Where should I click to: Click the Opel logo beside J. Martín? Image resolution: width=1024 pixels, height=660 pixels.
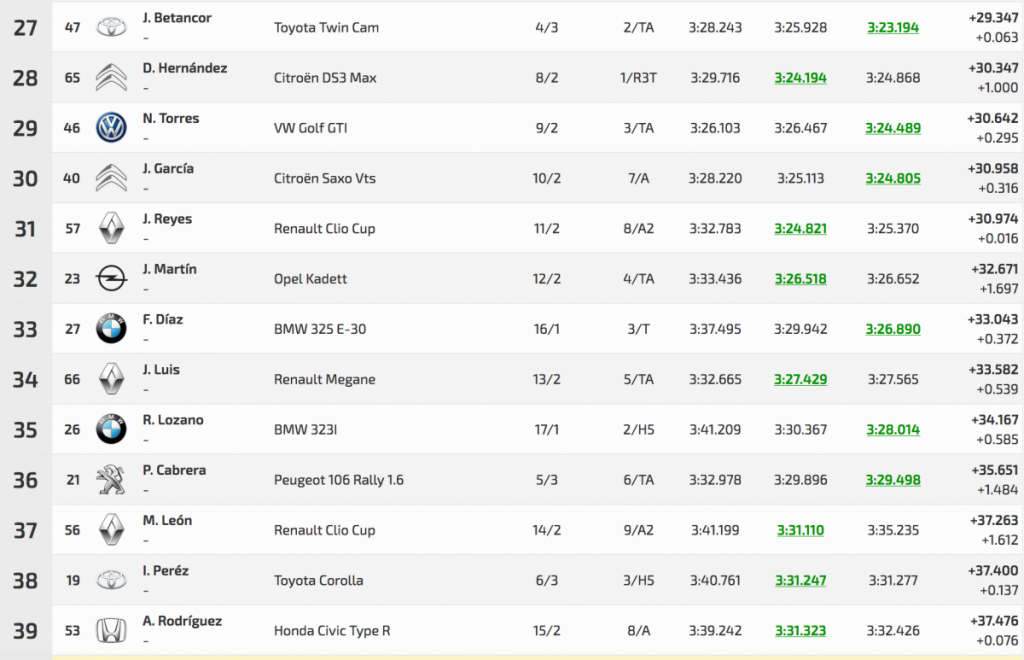click(111, 279)
